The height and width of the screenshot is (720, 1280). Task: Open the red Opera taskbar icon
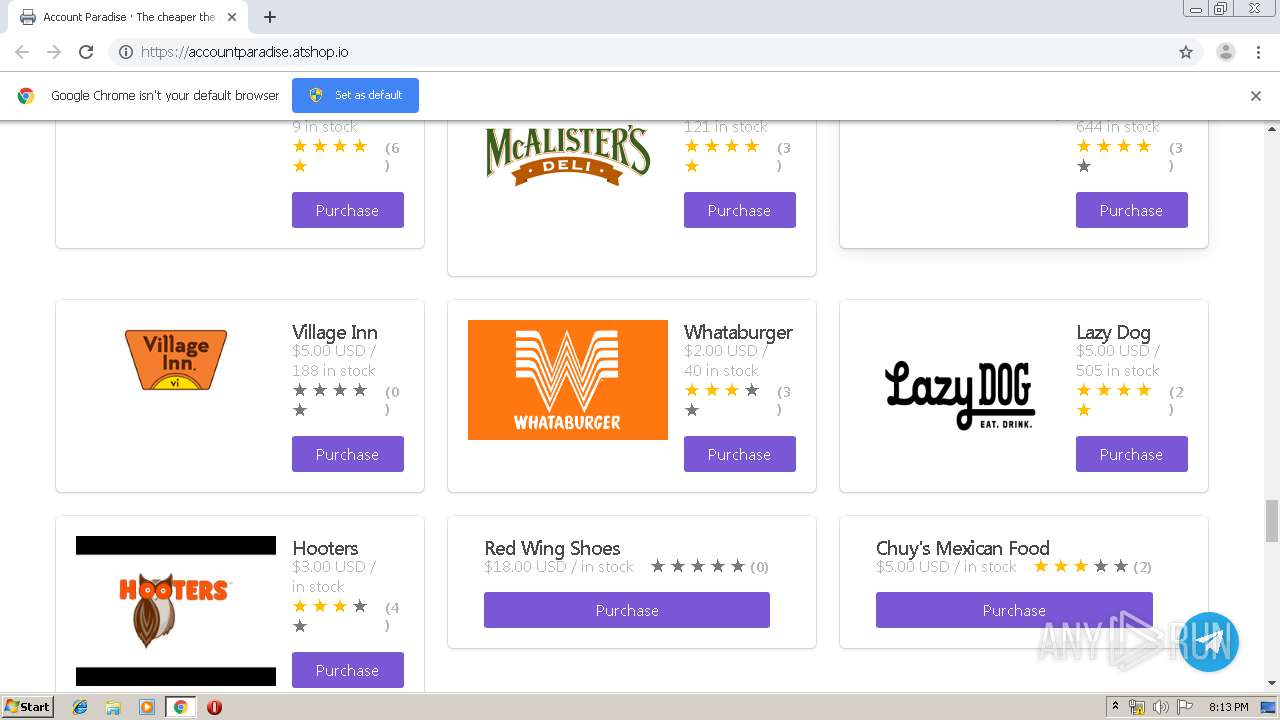tap(214, 707)
